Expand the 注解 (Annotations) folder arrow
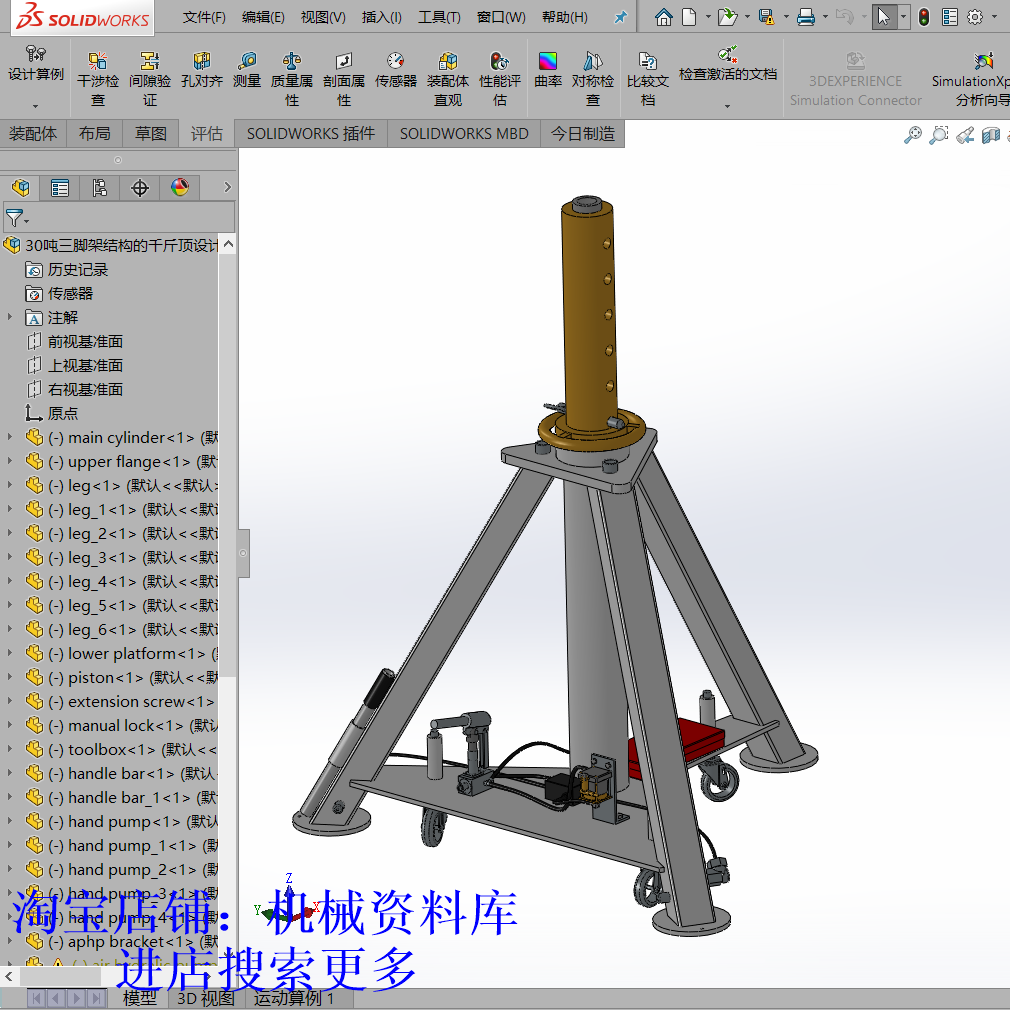Screen dimensions: 1010x1010 click(9, 317)
